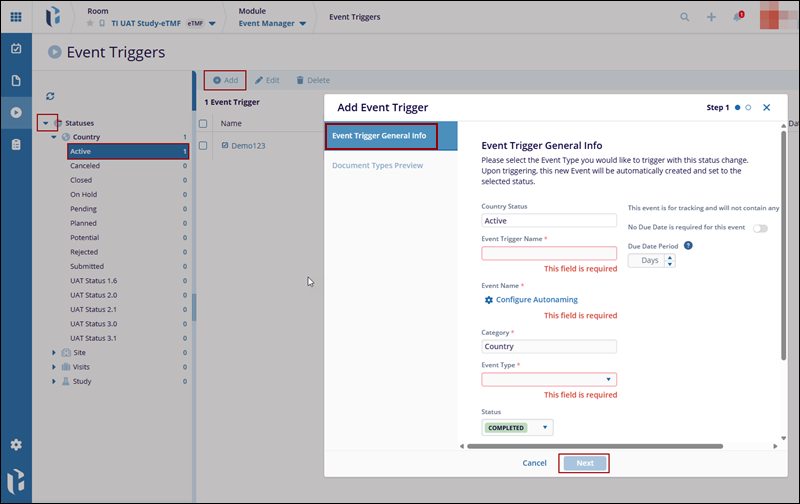Open the tasks calendar-check sidebar icon
This screenshot has width=800, height=504.
point(16,48)
